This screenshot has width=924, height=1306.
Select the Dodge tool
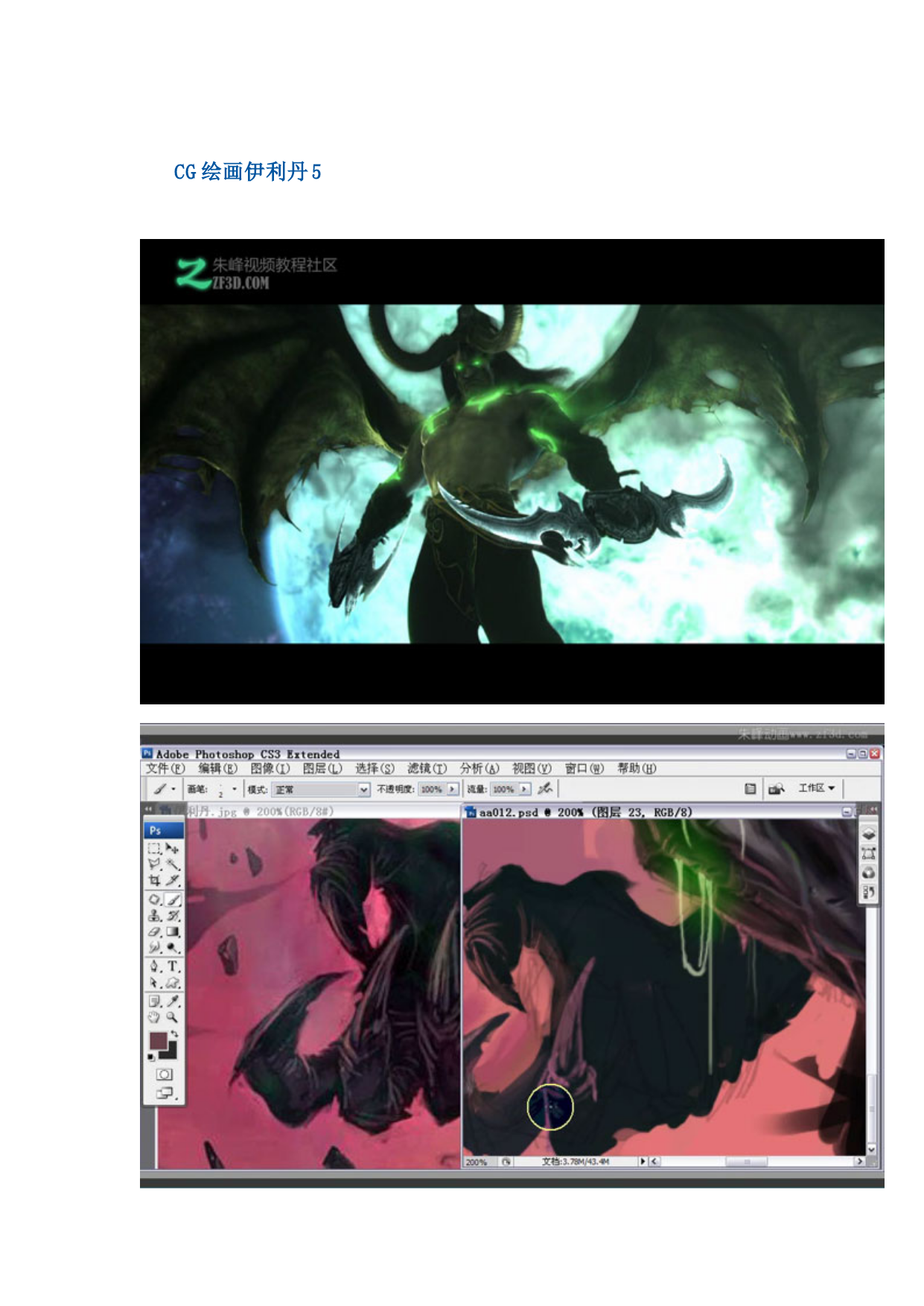coord(173,948)
